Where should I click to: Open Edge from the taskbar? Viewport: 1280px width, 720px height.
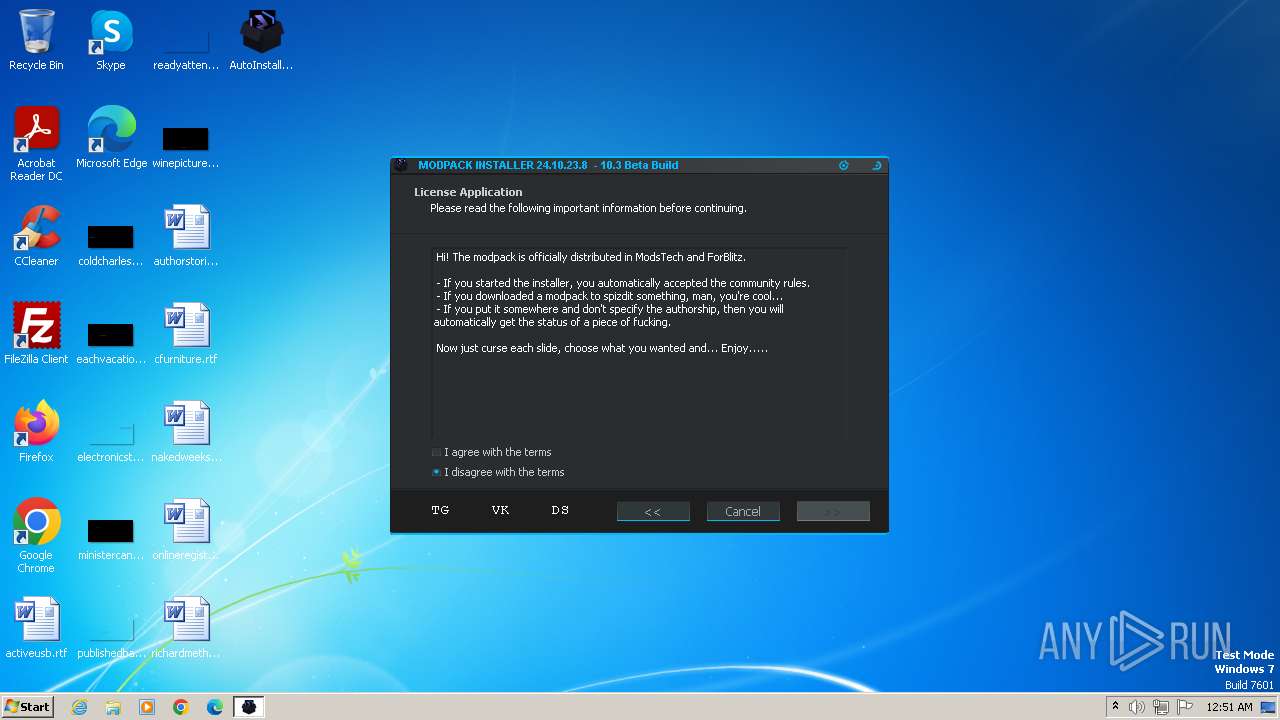215,707
